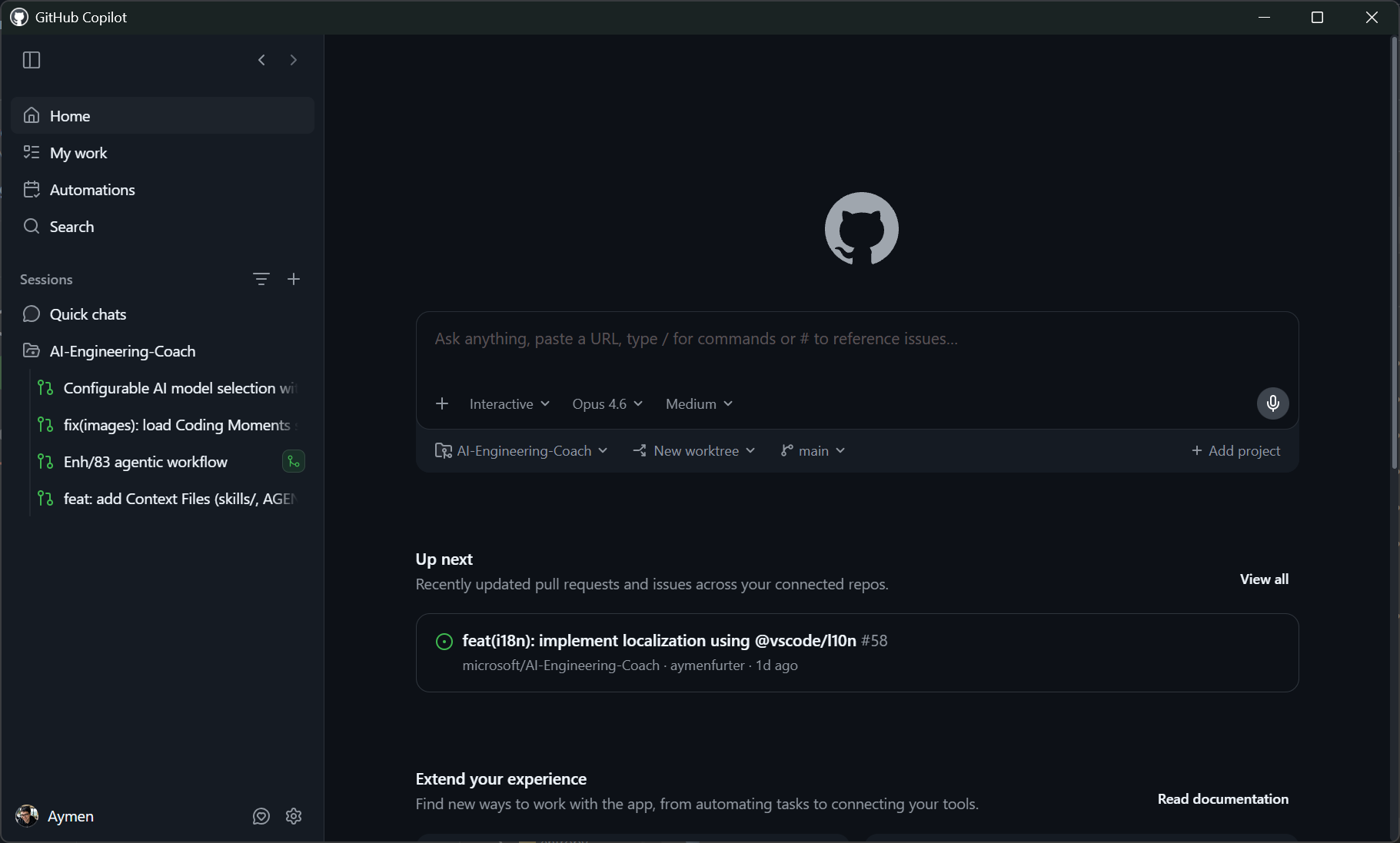Open the Interactive mode dropdown
Viewport: 1400px width, 843px height.
[x=510, y=404]
